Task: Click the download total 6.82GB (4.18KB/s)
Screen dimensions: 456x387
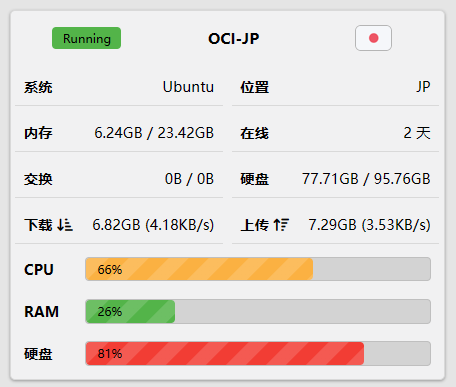Action: pyautogui.click(x=153, y=225)
